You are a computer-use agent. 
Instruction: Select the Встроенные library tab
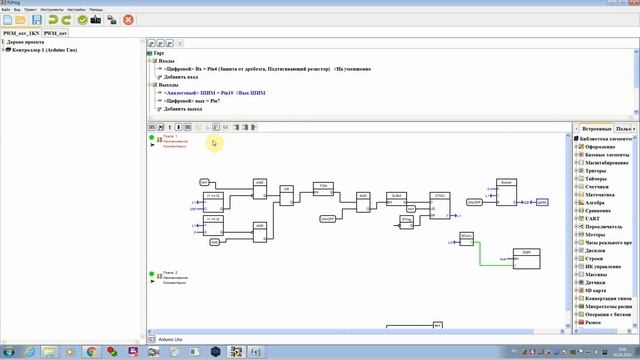coord(596,129)
